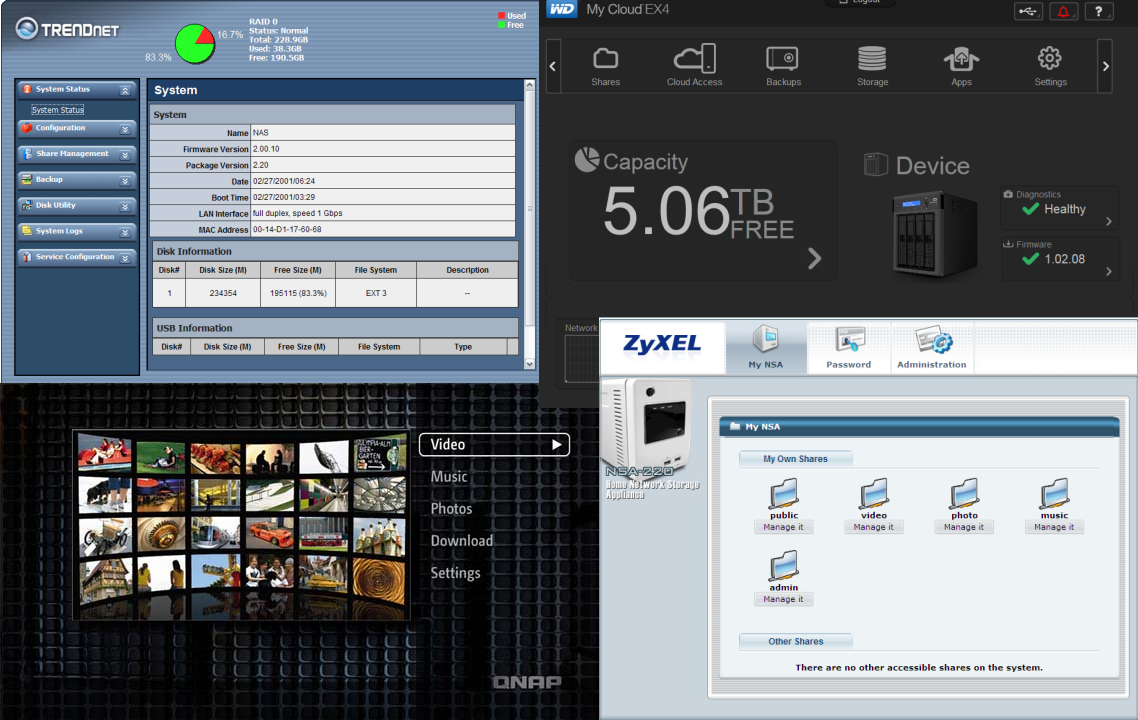1138x720 pixels.
Task: Click Manage it under the public share
Action: pos(784,527)
